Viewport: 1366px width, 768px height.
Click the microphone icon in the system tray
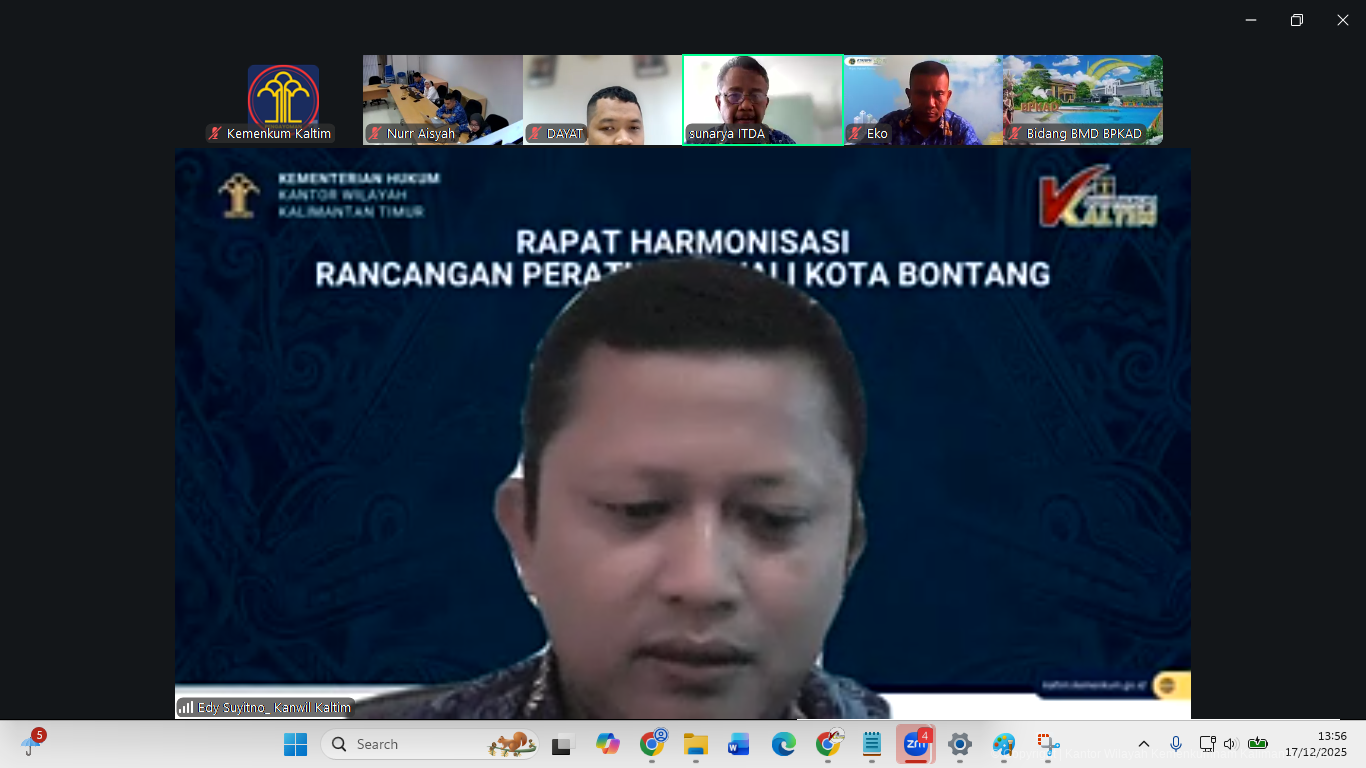[x=1176, y=744]
